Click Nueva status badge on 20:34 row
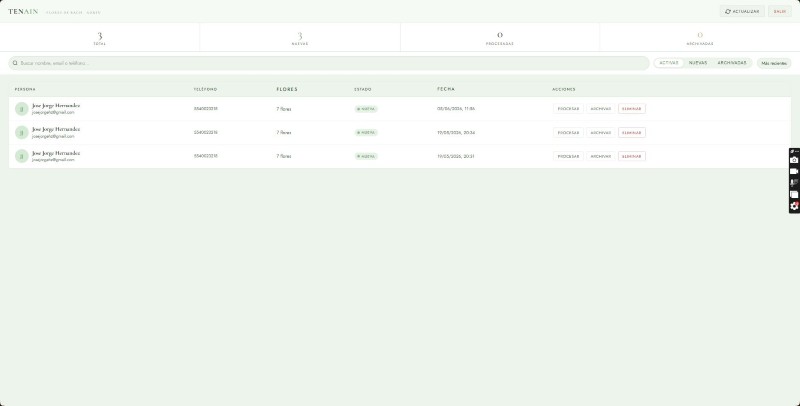800x406 pixels. point(366,133)
